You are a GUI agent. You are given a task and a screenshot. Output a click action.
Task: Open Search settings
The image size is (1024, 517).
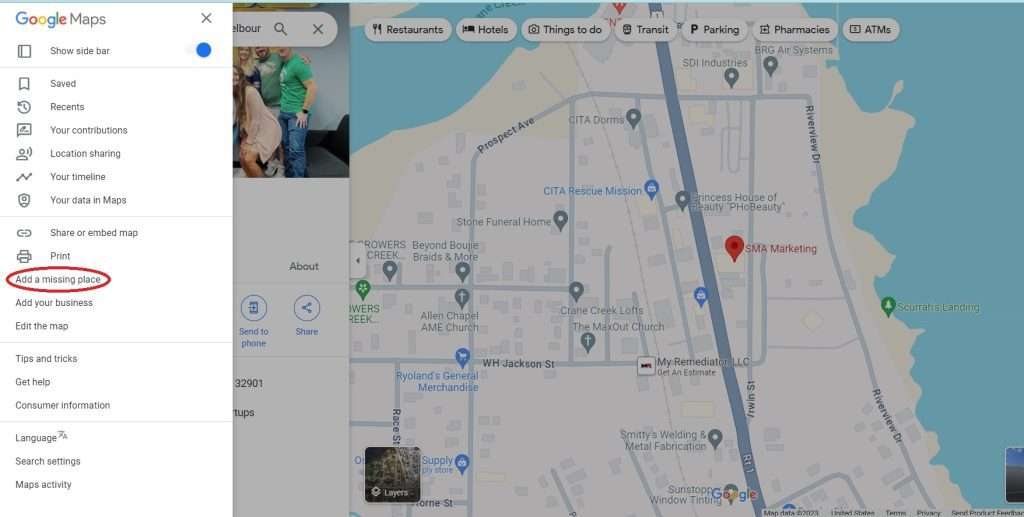48,462
